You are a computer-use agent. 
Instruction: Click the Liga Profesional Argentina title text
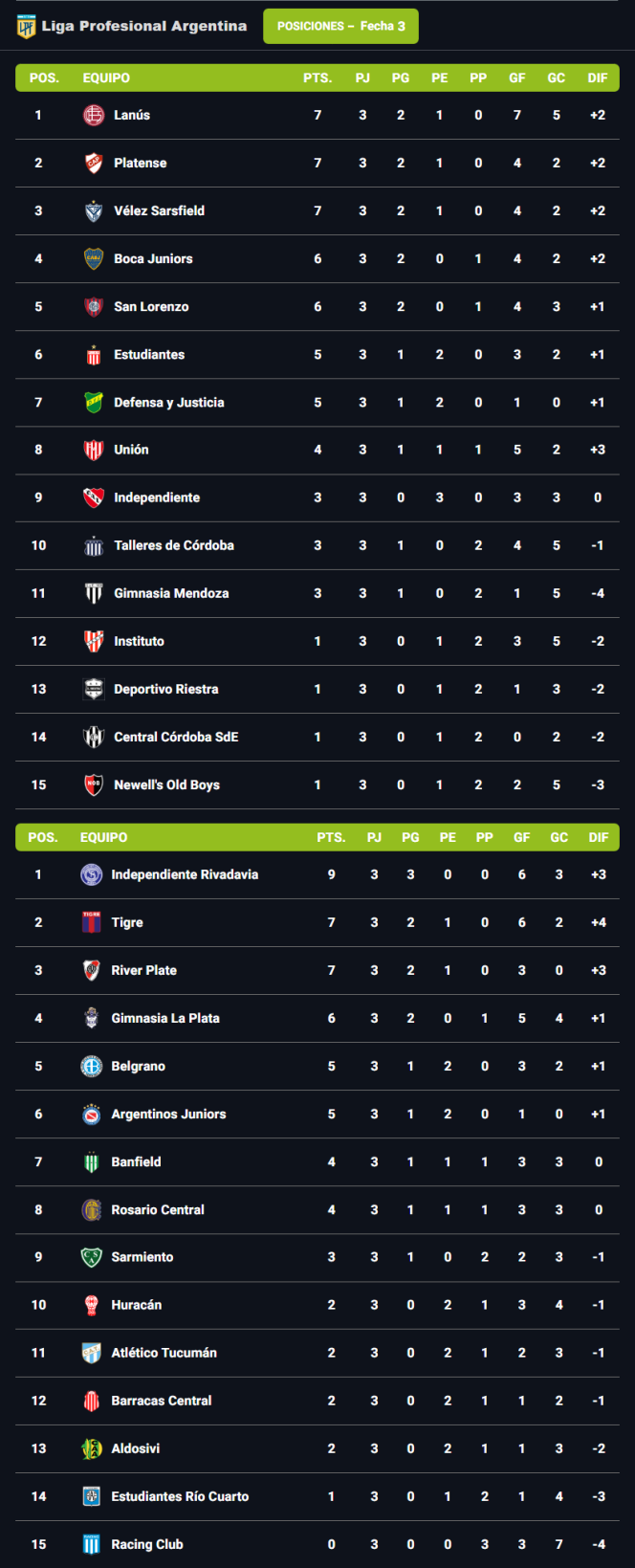[144, 26]
